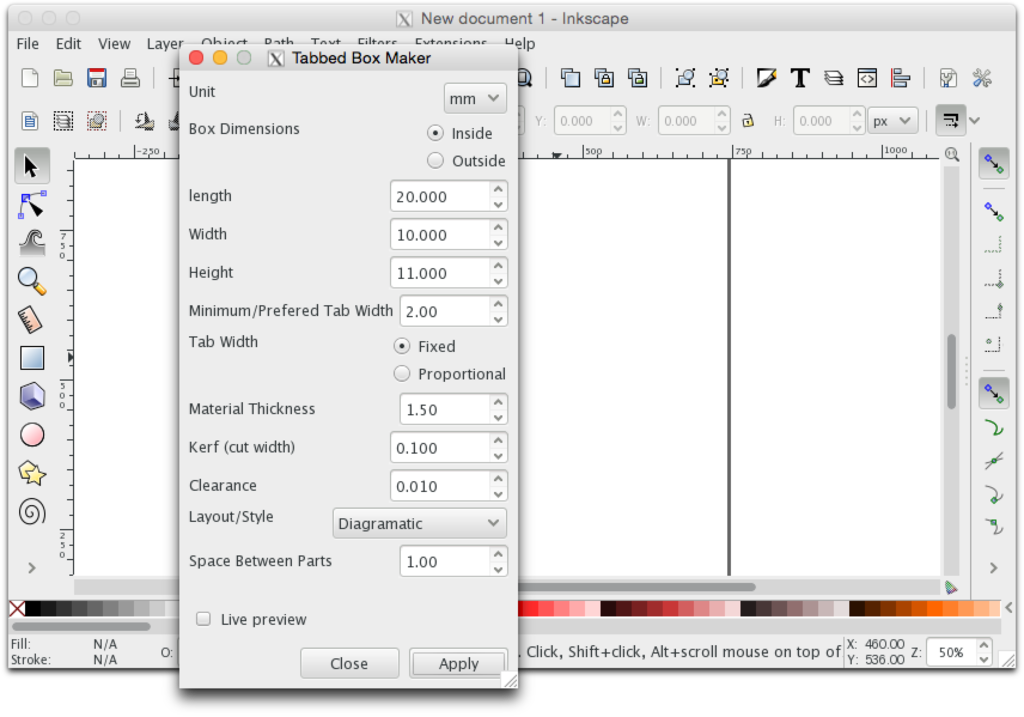The width and height of the screenshot is (1024, 717).
Task: Increase the Height value stepper
Action: (x=498, y=266)
